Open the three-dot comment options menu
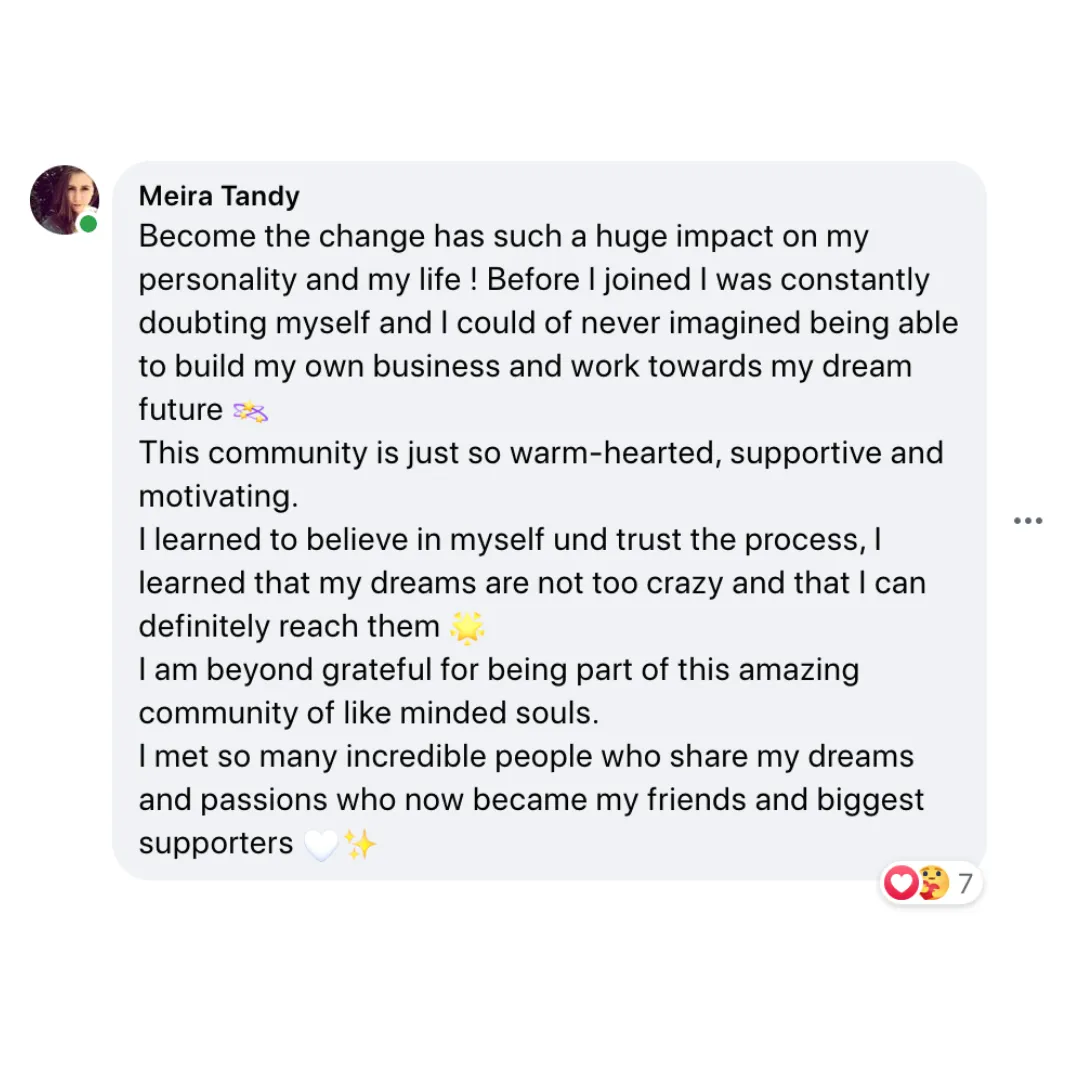 (x=1028, y=521)
